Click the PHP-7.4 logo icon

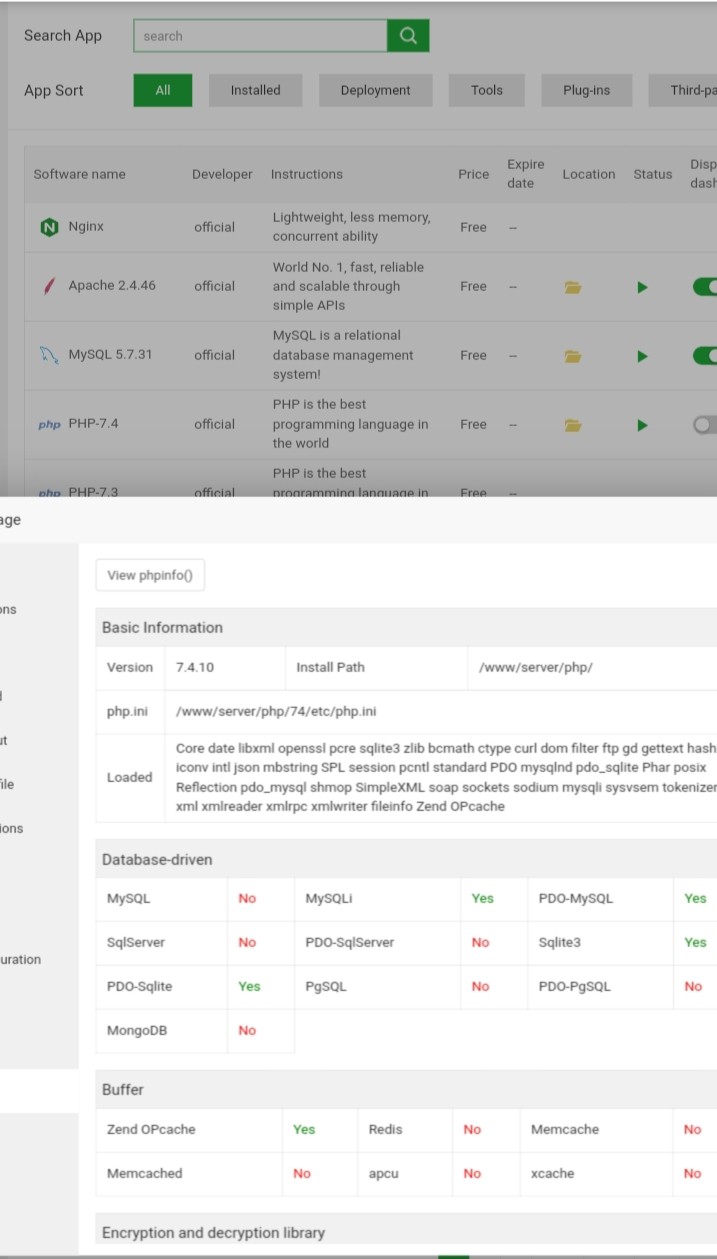[49, 424]
